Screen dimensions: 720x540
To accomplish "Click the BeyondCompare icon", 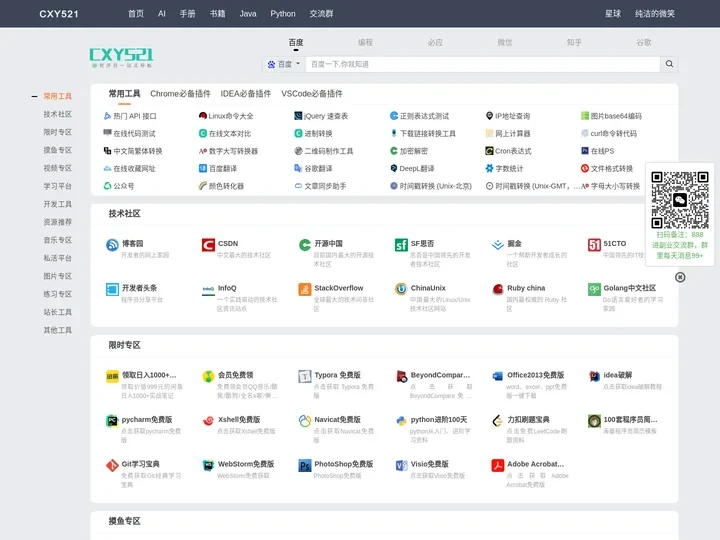I will tap(401, 377).
